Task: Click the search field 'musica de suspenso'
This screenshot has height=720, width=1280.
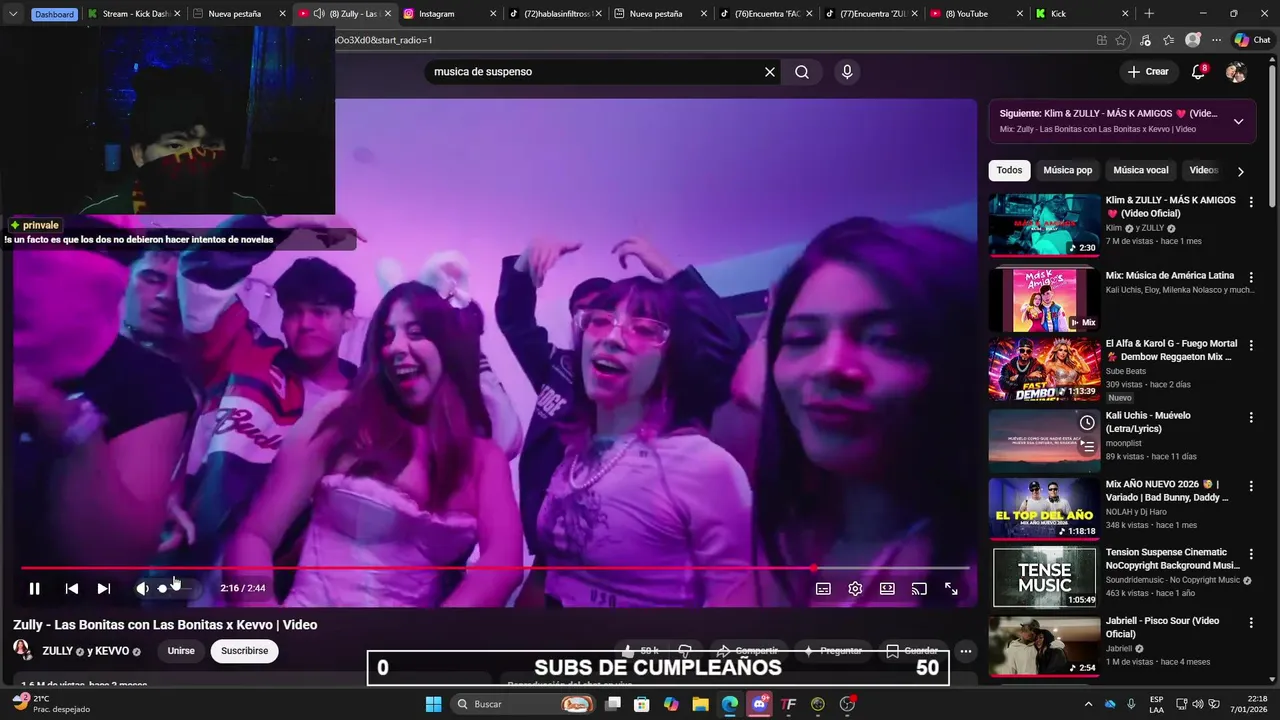Action: 594,72
